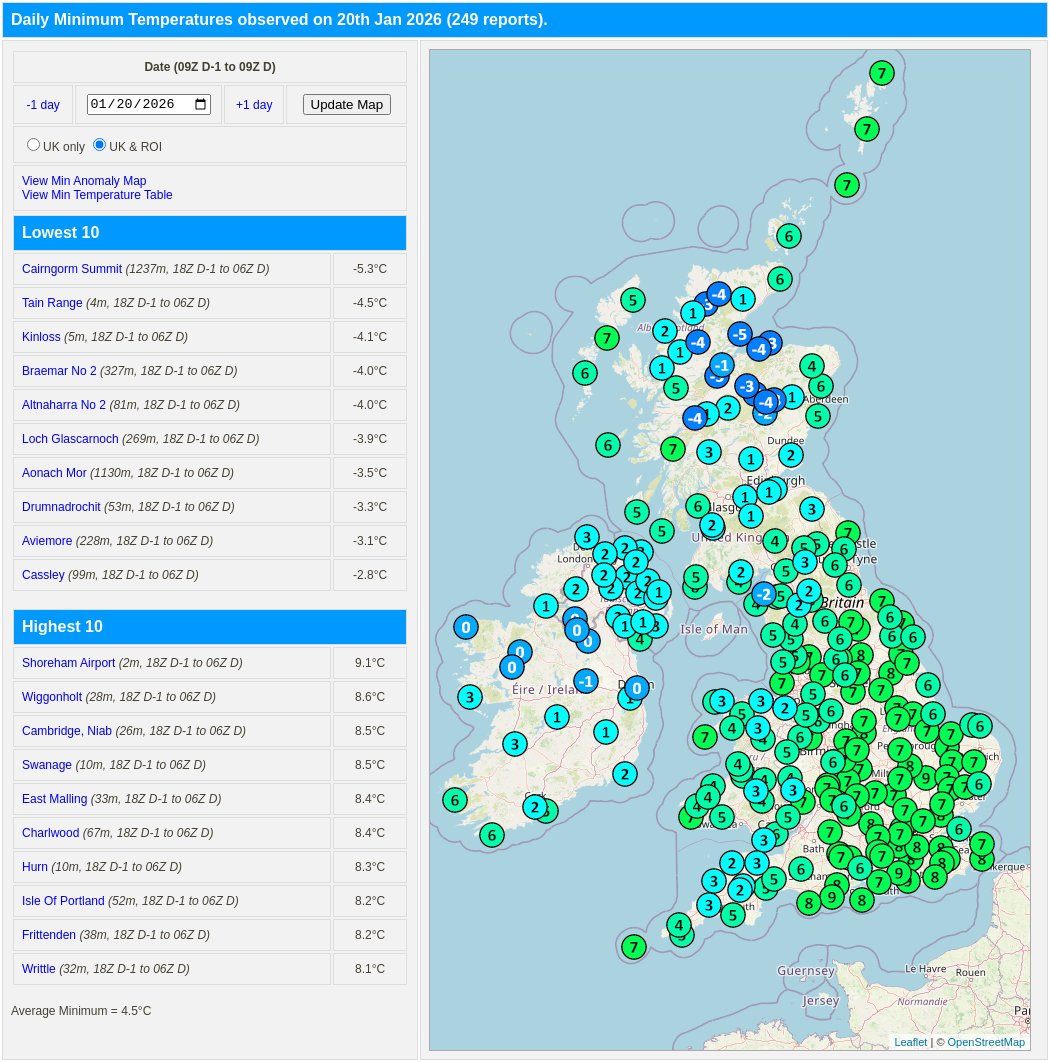Open the Aviemore station link
Image resolution: width=1050 pixels, height=1062 pixels.
47,540
